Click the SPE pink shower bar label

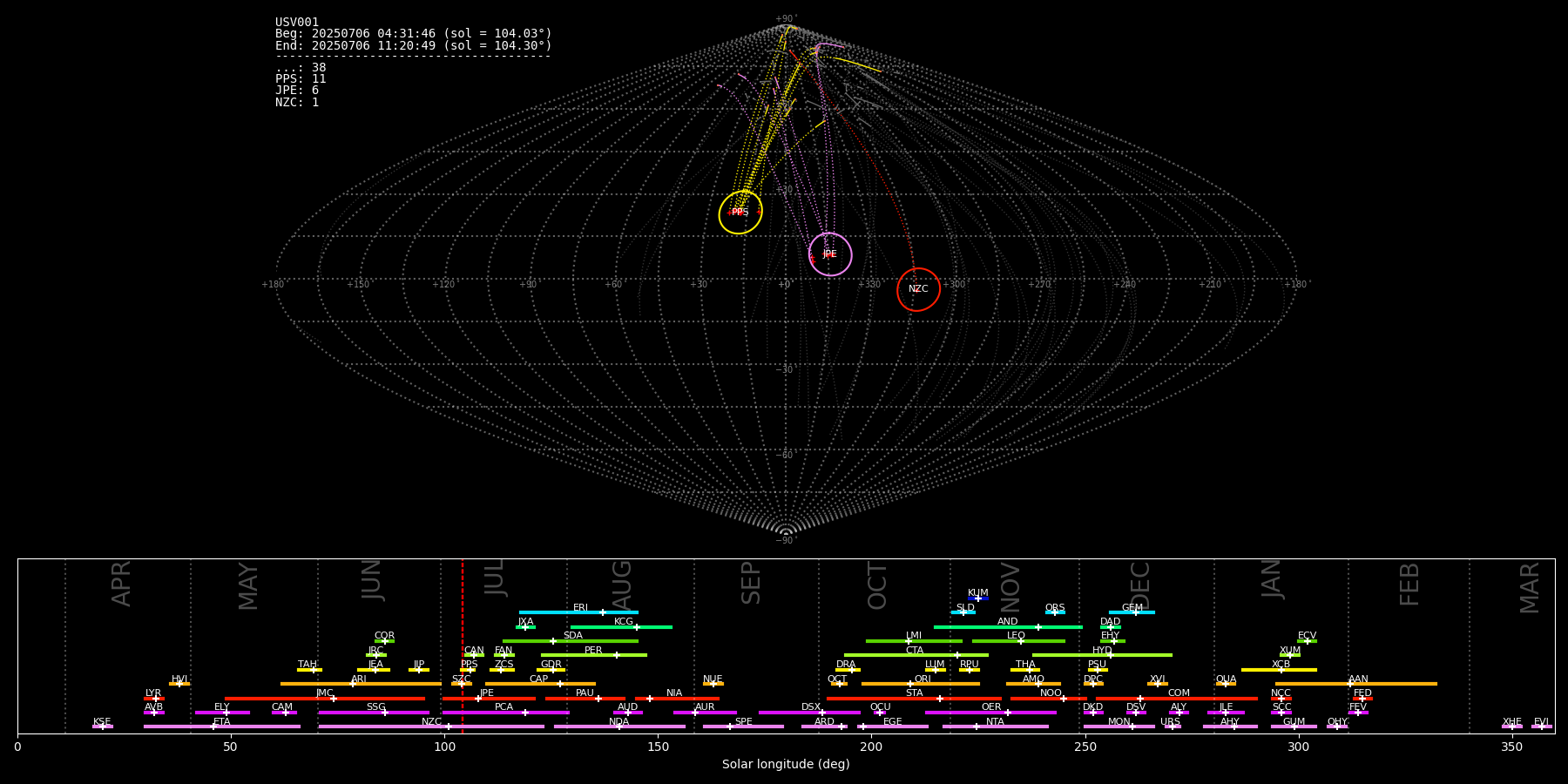[x=743, y=721]
